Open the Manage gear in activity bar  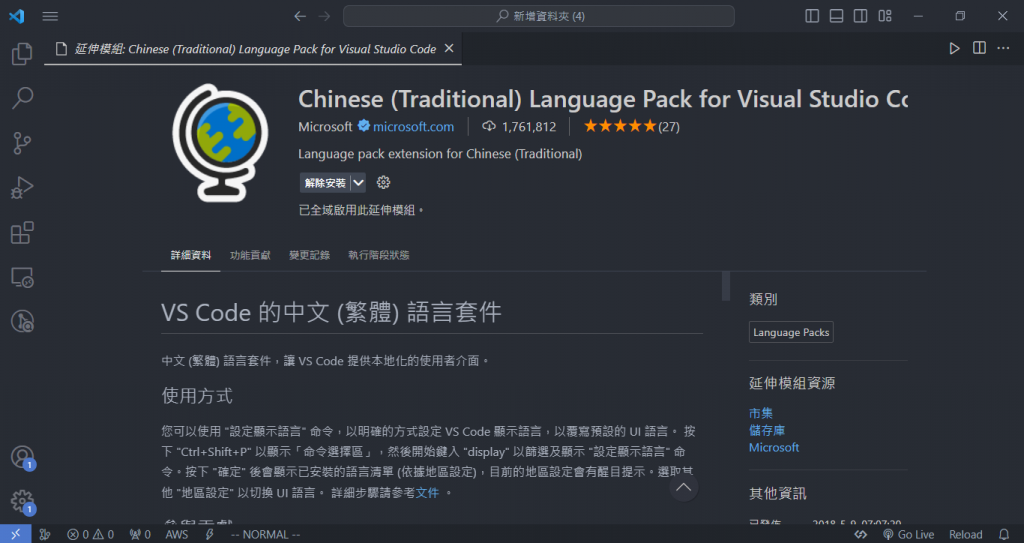(22, 502)
